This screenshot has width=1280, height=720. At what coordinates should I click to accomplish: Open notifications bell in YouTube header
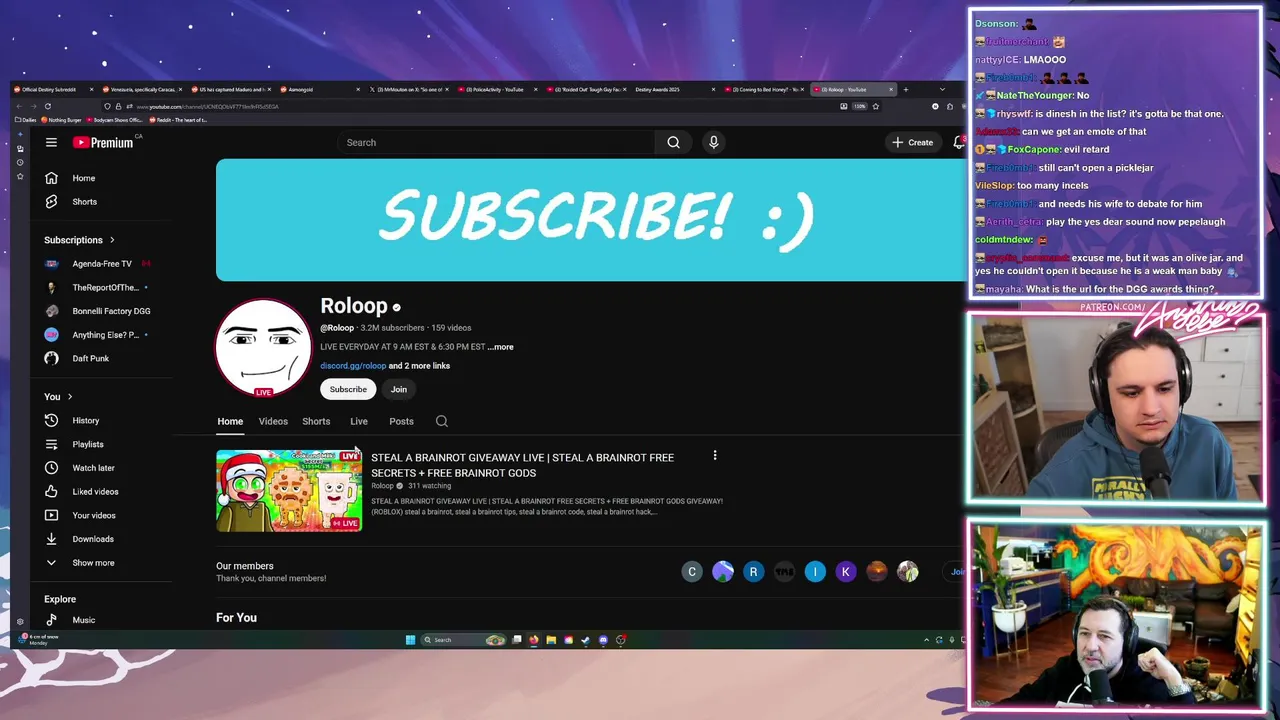tap(958, 142)
